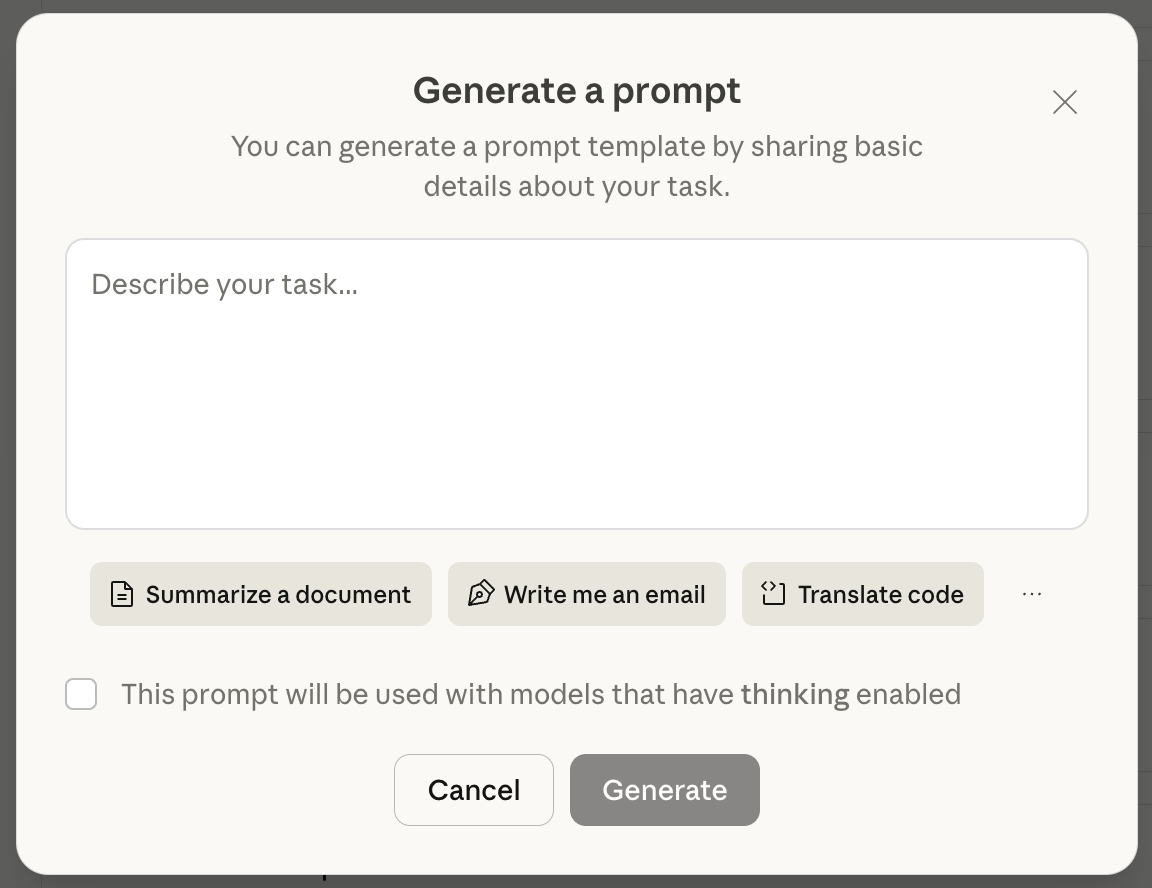This screenshot has height=888, width=1152.
Task: Click the bold word thinking in the checkbox label
Action: point(795,694)
